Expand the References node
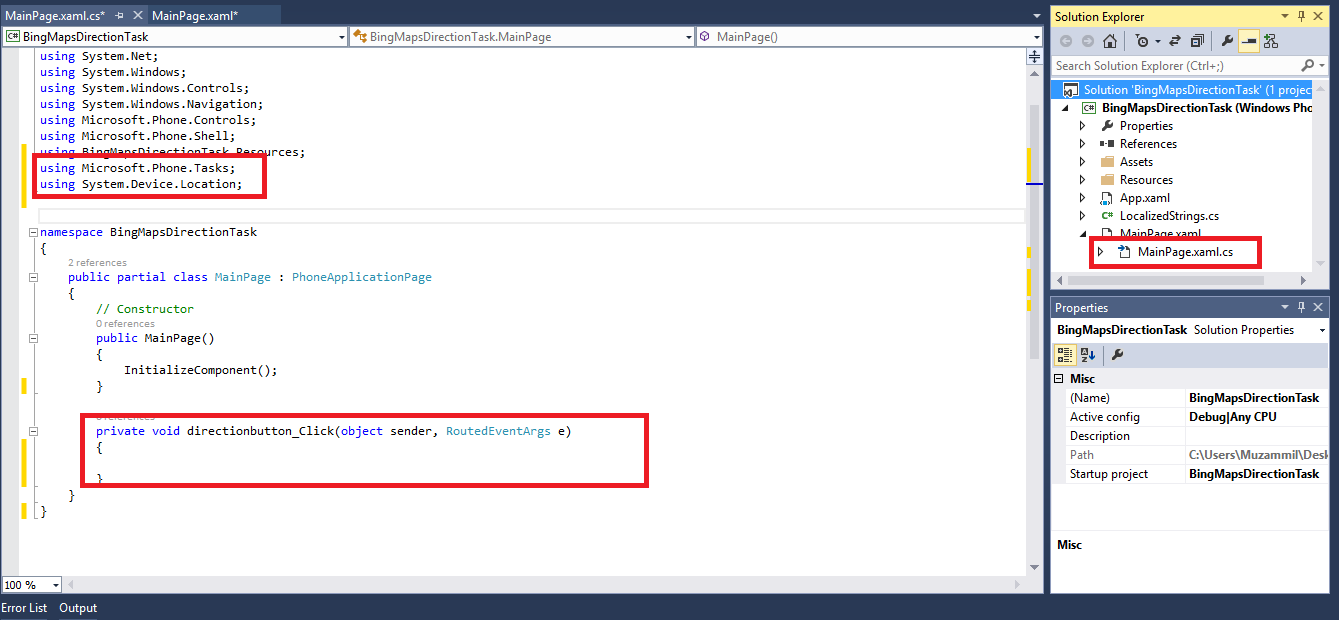Image resolution: width=1339 pixels, height=620 pixels. tap(1083, 144)
